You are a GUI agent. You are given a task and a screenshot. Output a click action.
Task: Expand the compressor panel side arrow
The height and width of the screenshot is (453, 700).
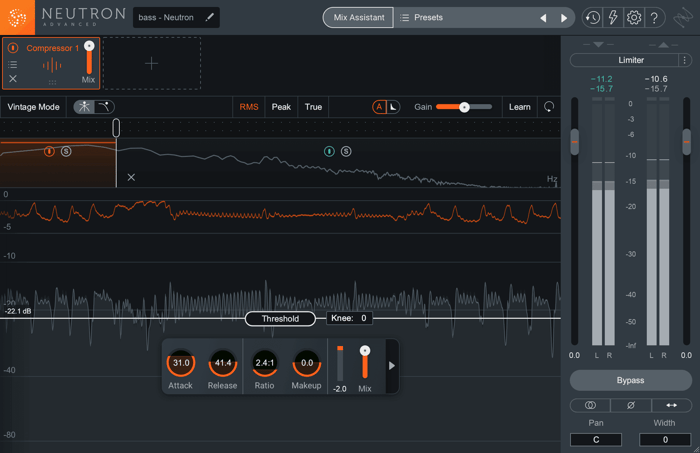tap(392, 366)
